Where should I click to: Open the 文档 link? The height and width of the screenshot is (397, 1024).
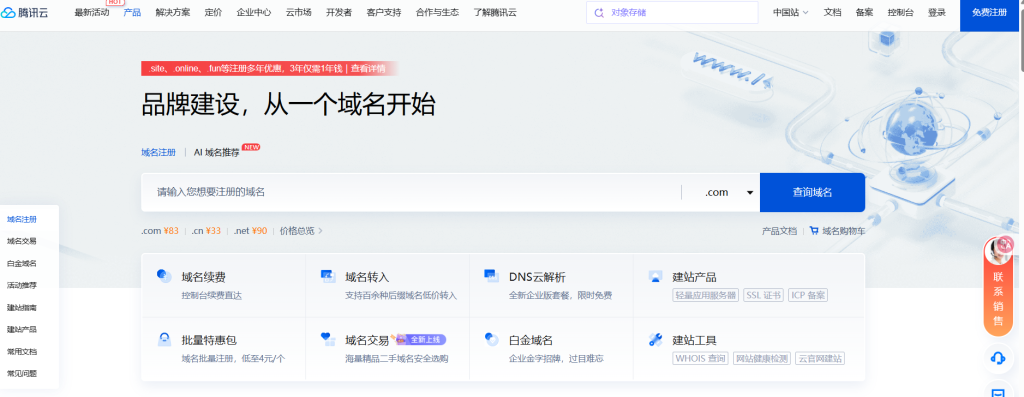832,12
